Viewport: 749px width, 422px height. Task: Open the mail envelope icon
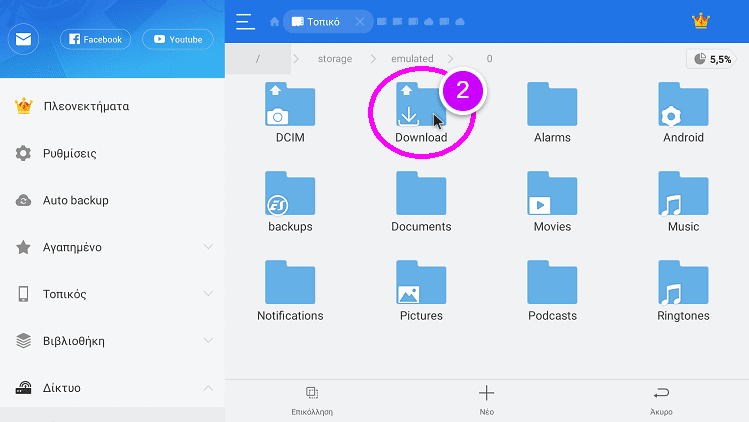click(23, 39)
